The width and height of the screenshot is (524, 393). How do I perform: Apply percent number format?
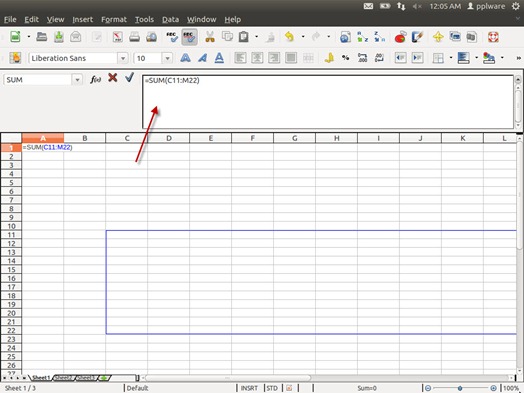click(346, 58)
